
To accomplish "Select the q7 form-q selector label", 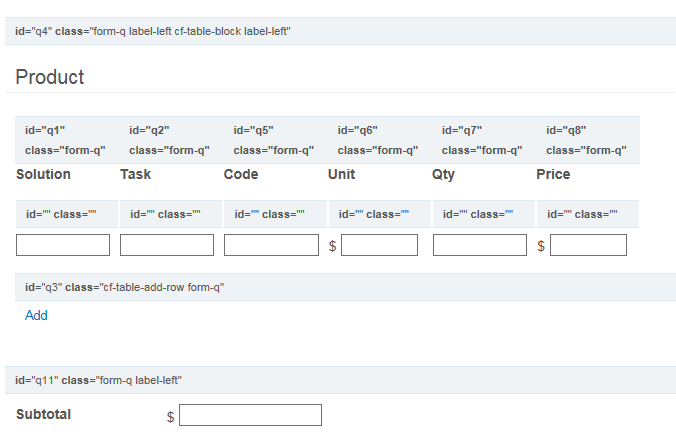I will pos(484,140).
